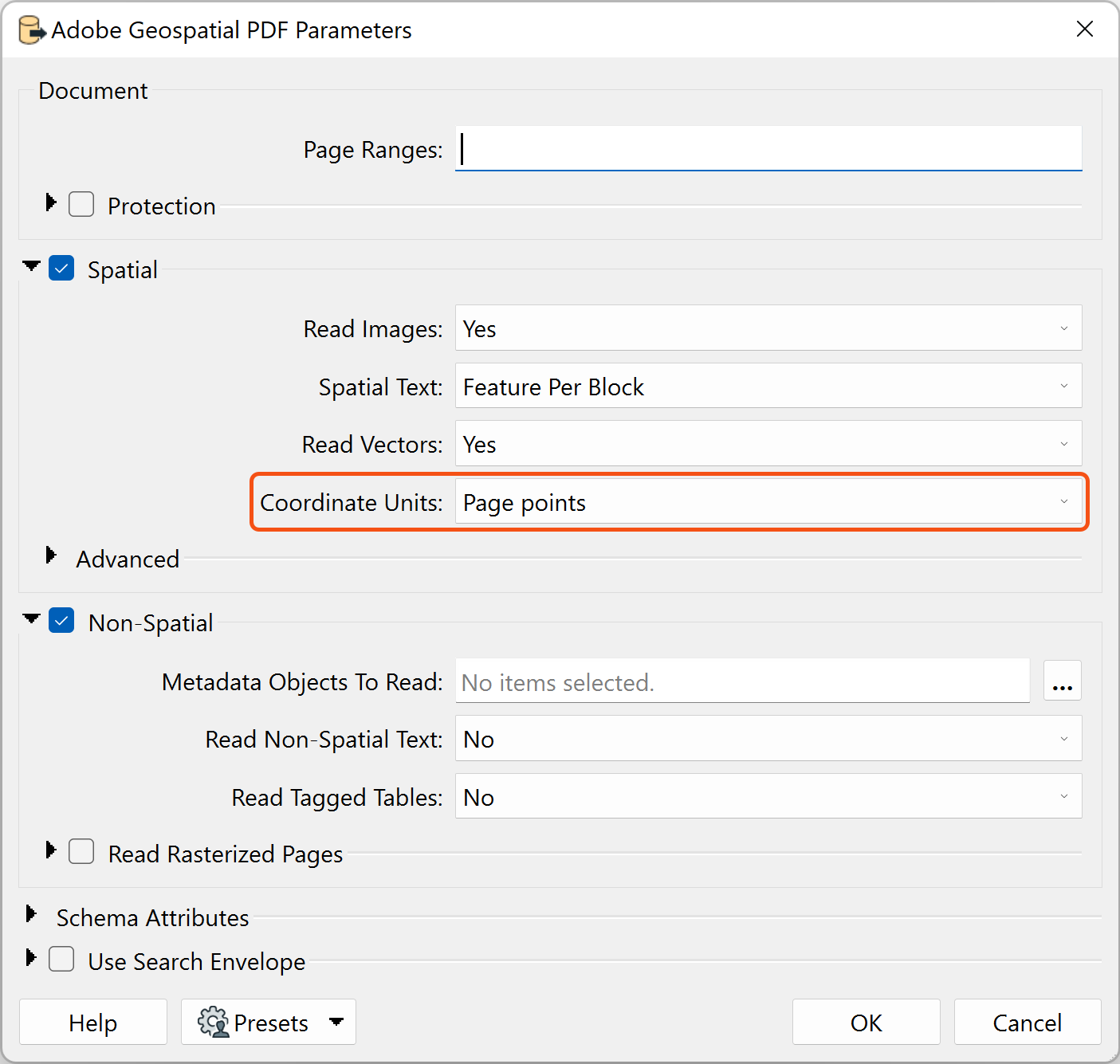Click the Non-Spatial section label
This screenshot has height=1064, width=1120.
[151, 622]
